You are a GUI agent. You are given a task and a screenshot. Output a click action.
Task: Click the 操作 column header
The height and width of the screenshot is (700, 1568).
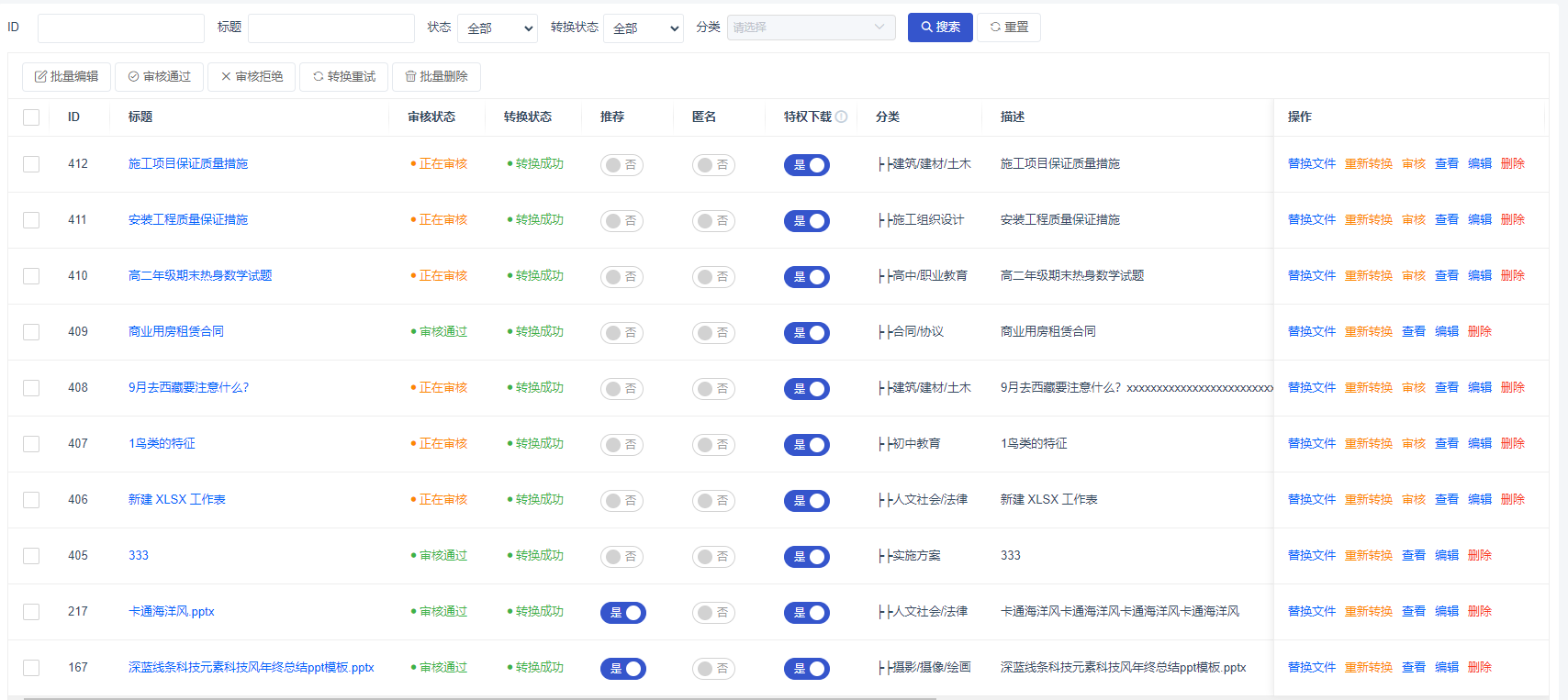tap(1300, 117)
